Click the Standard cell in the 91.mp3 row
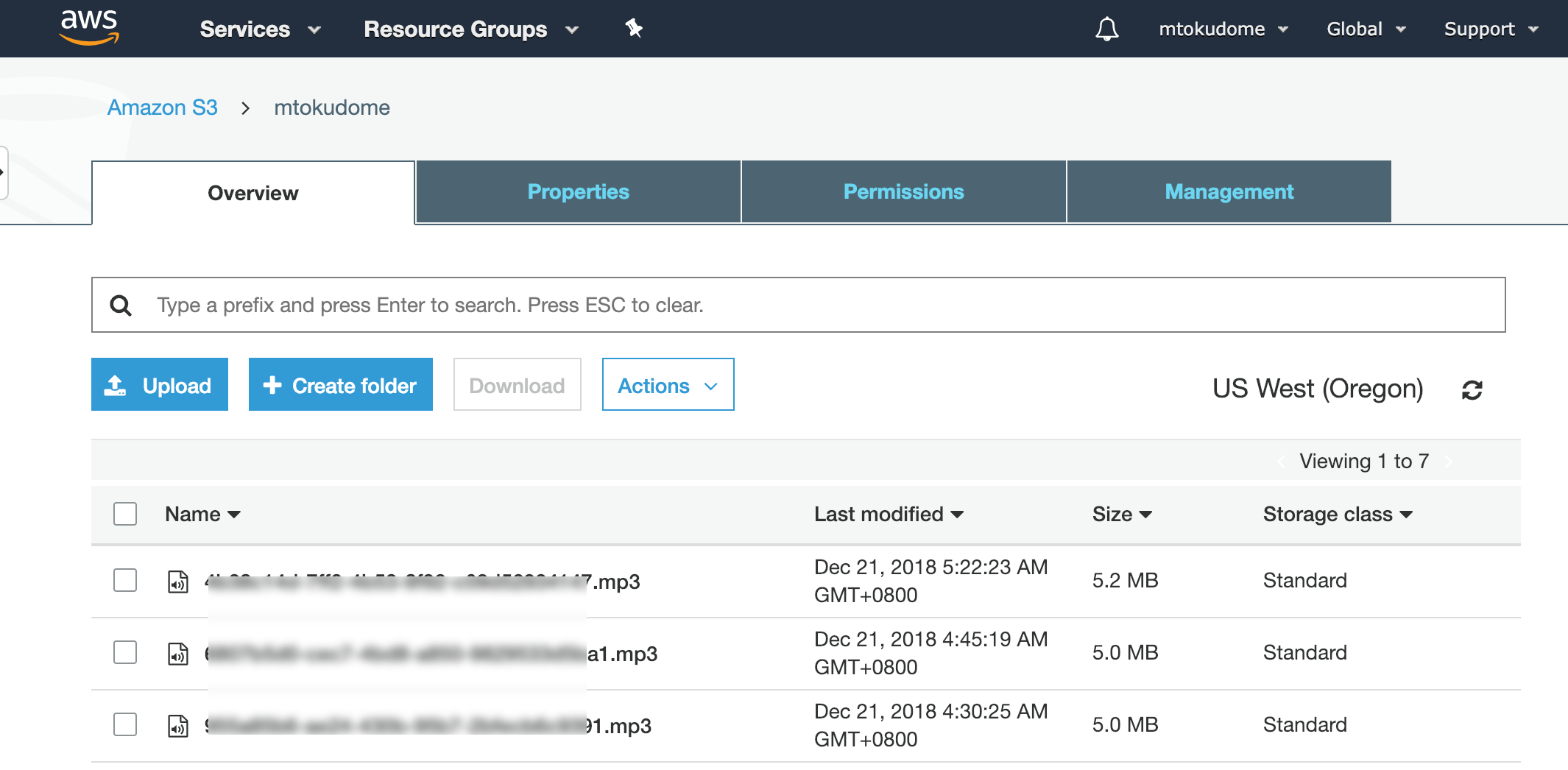Screen dimensions: 1568x770 [1305, 724]
